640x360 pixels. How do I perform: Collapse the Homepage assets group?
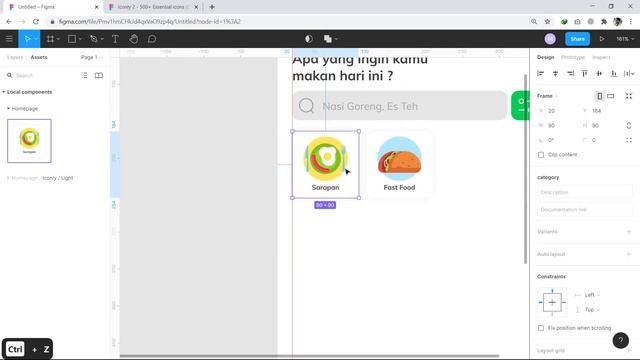coord(8,109)
